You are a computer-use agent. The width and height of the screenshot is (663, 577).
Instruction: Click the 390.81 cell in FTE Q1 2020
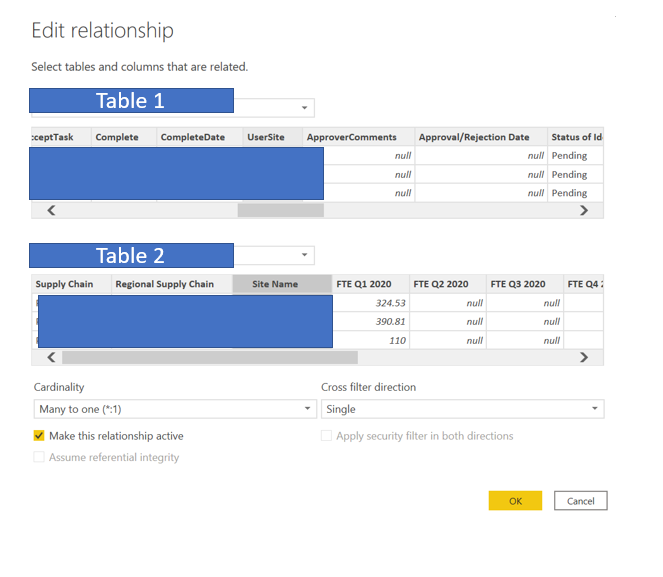pyautogui.click(x=371, y=322)
